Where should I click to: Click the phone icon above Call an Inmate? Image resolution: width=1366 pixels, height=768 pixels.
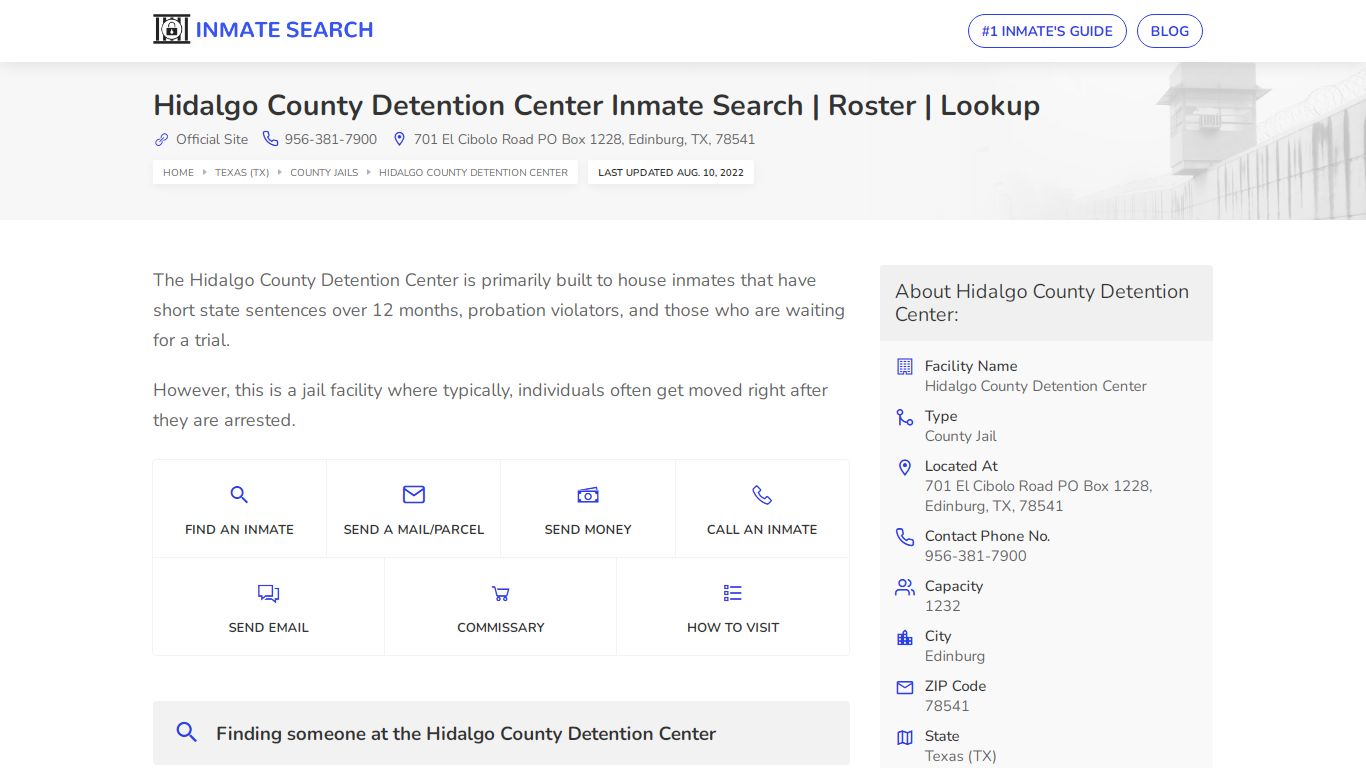point(762,494)
